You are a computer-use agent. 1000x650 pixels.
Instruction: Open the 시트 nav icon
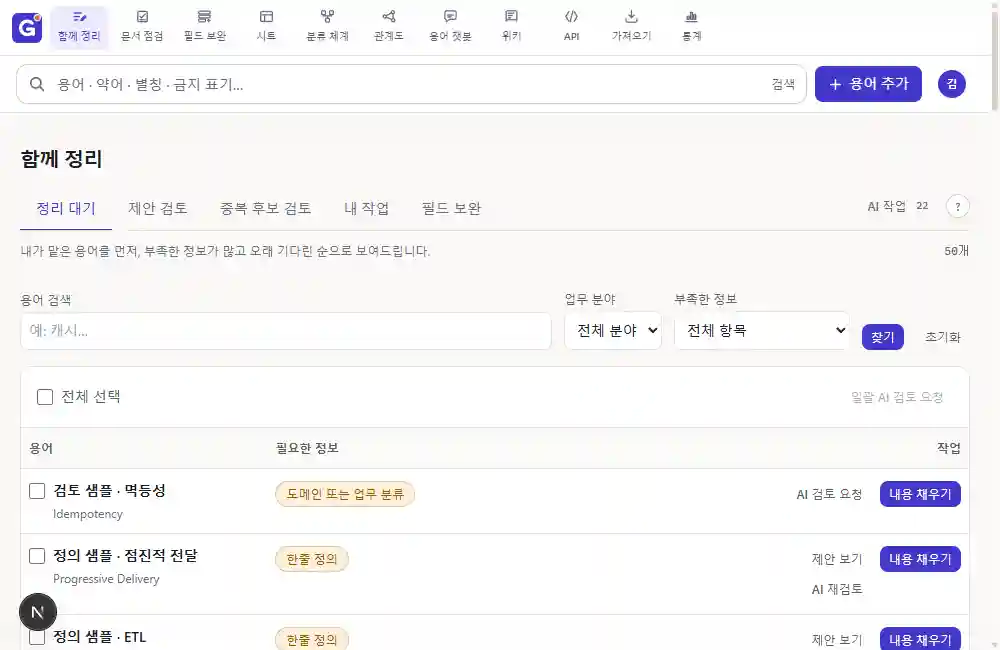pyautogui.click(x=266, y=26)
